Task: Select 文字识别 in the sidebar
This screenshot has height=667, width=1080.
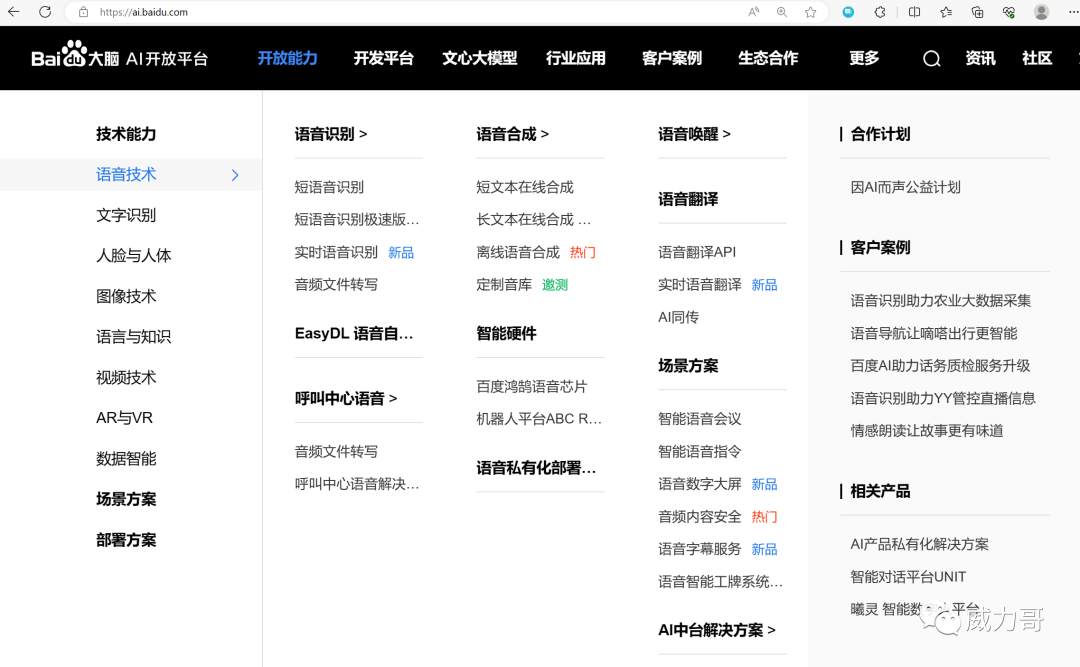Action: [x=126, y=215]
